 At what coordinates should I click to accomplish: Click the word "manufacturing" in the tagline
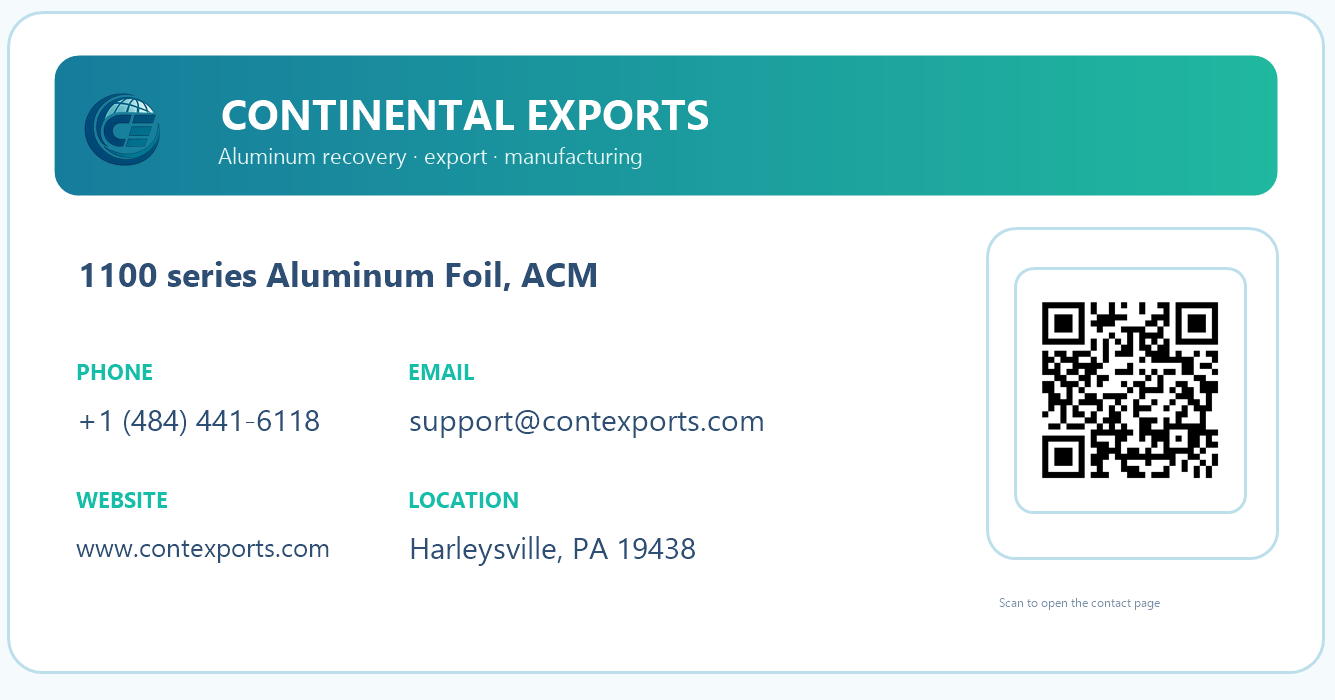573,157
